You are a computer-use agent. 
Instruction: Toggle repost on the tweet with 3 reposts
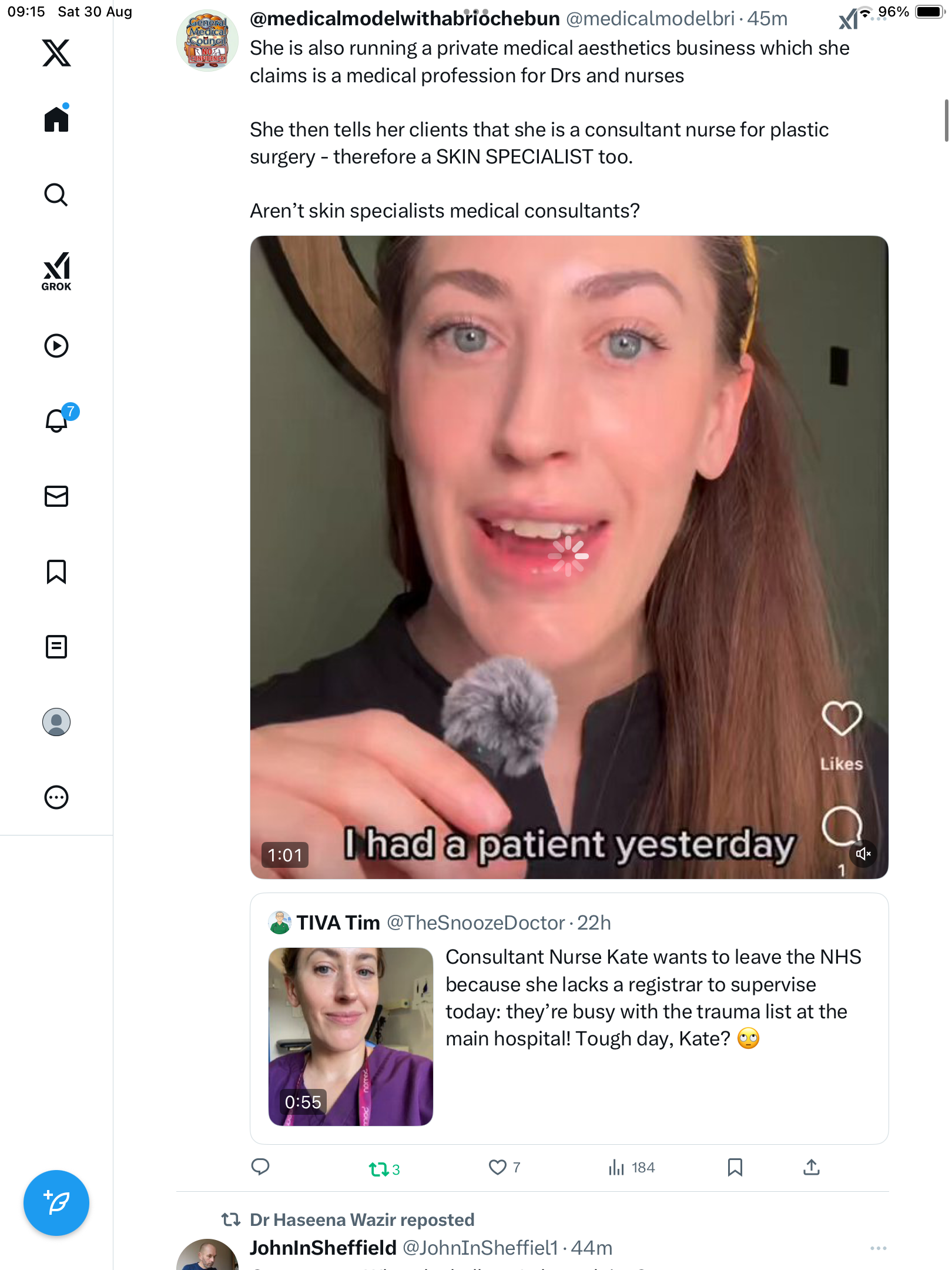click(x=379, y=1169)
